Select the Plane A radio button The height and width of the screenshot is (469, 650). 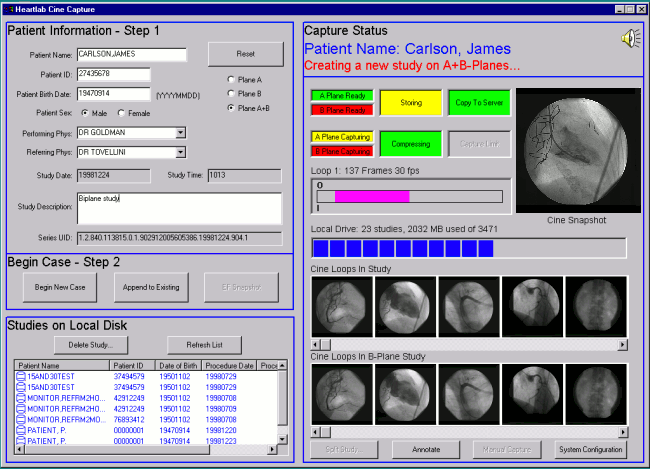[x=233, y=79]
